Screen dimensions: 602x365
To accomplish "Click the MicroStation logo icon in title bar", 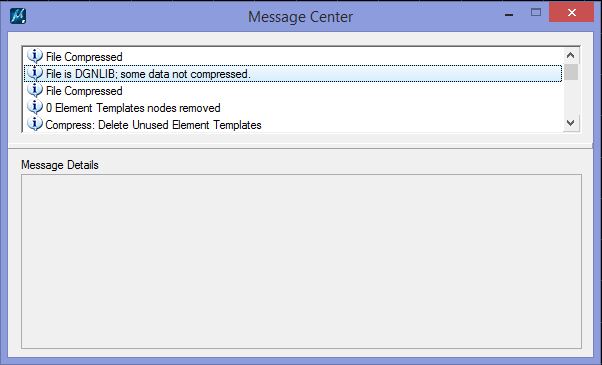I will tap(18, 17).
